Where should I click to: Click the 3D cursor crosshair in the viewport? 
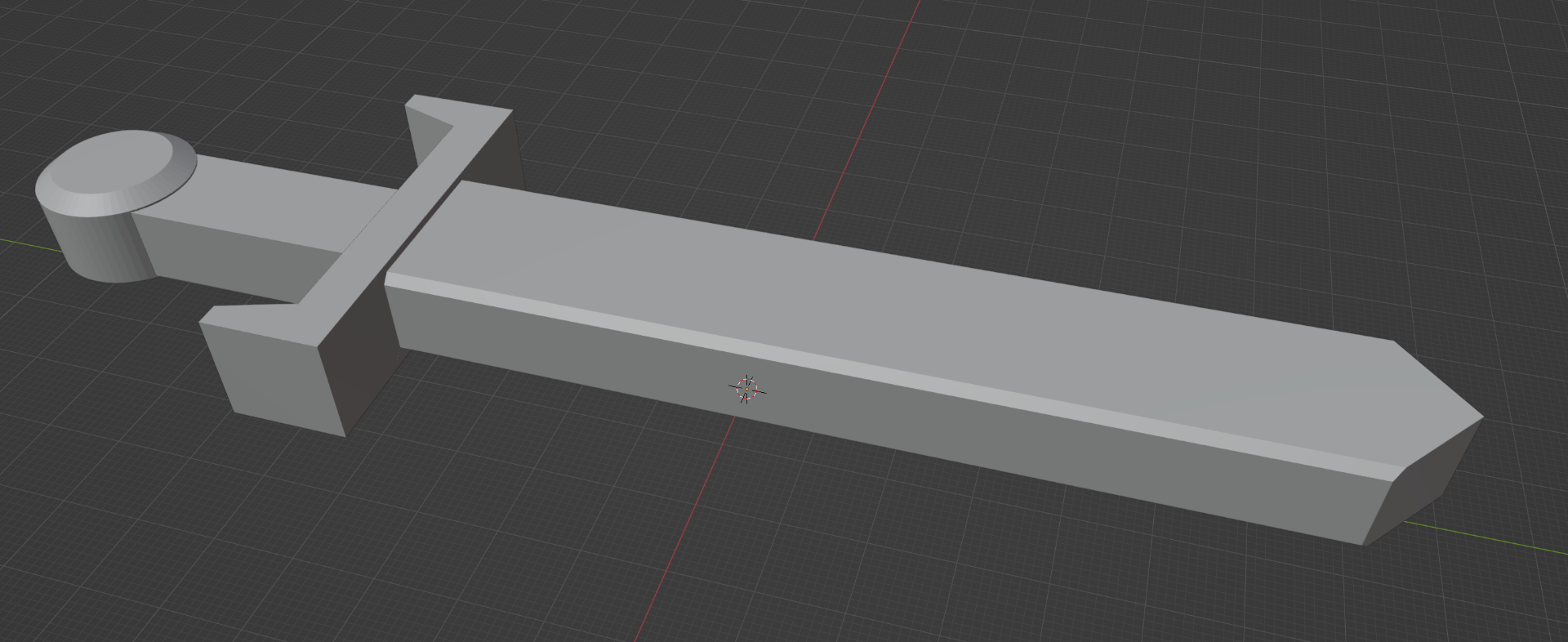pyautogui.click(x=747, y=390)
